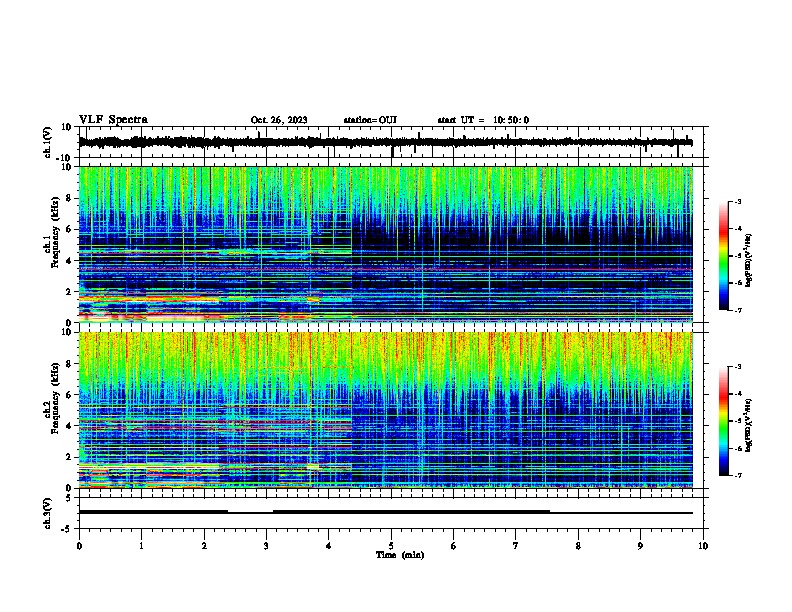The height and width of the screenshot is (612, 792).
Task: Click time axis tick label "3"
Action: click(x=266, y=546)
